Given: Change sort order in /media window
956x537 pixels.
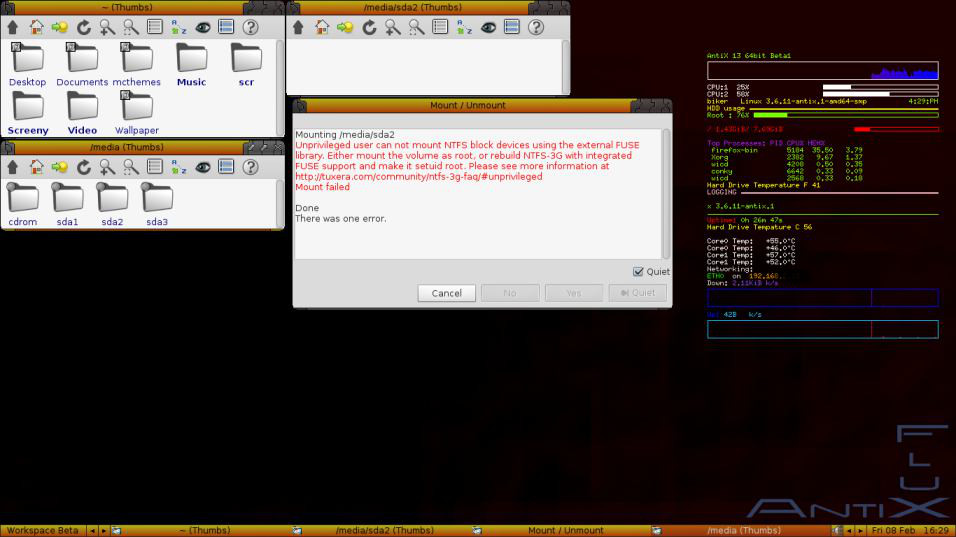Looking at the screenshot, I should pos(179,166).
